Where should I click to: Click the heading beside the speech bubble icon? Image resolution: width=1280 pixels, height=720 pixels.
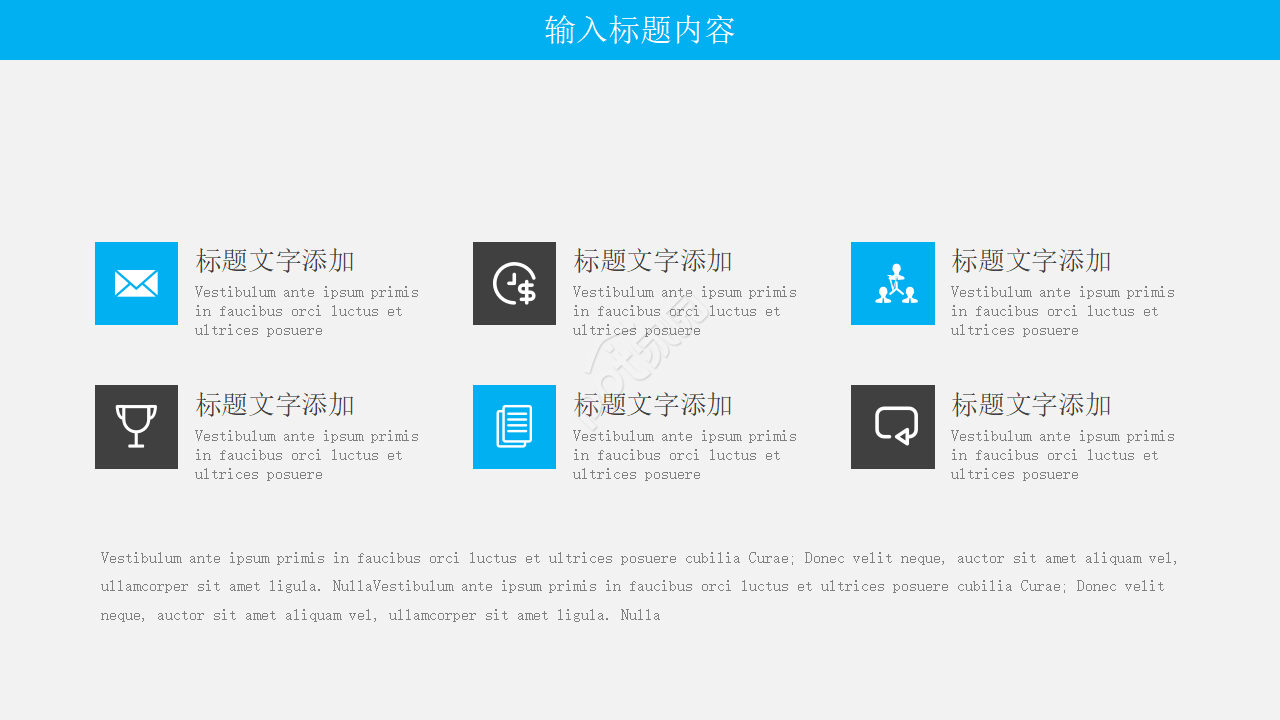point(1031,405)
